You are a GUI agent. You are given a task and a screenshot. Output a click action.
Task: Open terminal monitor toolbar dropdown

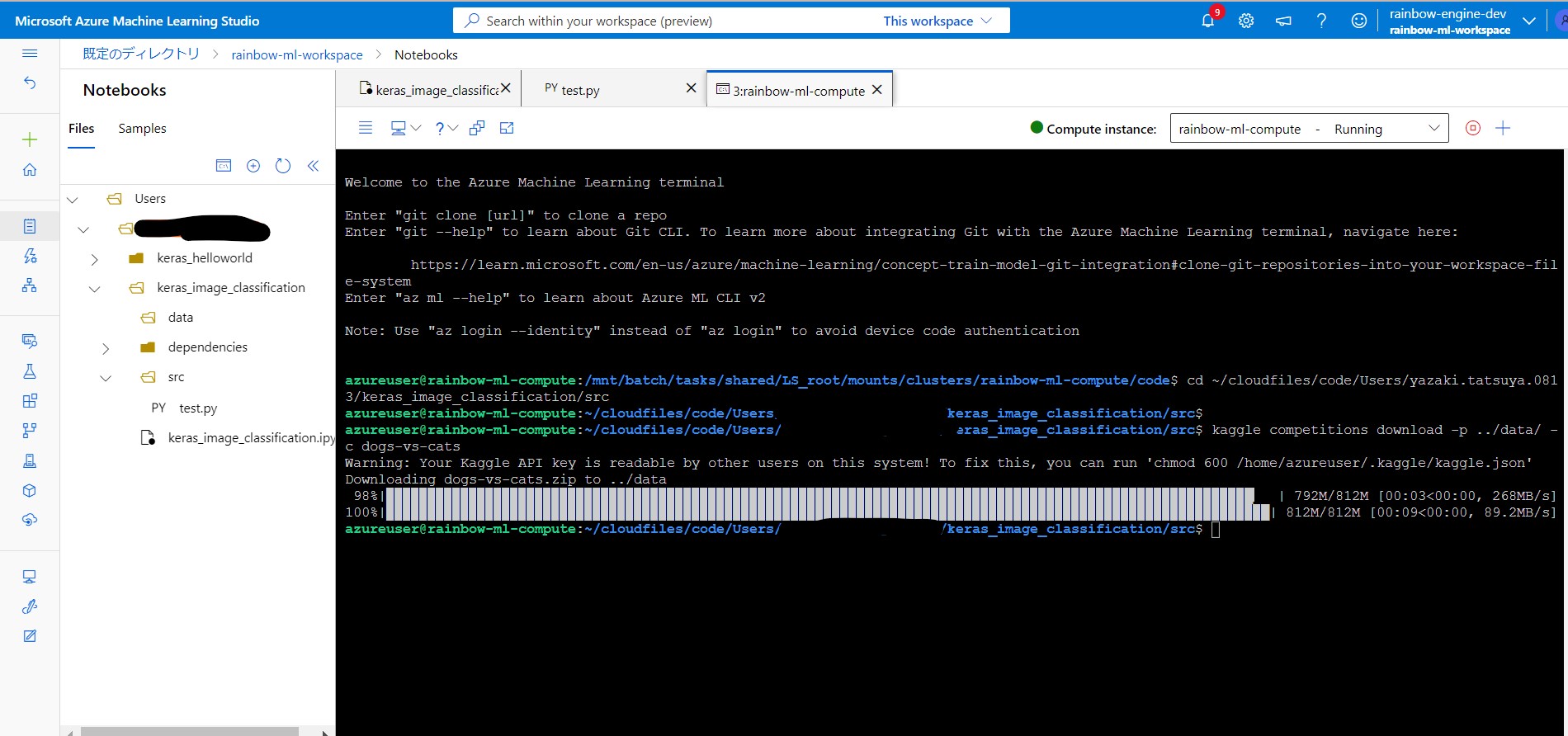pyautogui.click(x=405, y=128)
